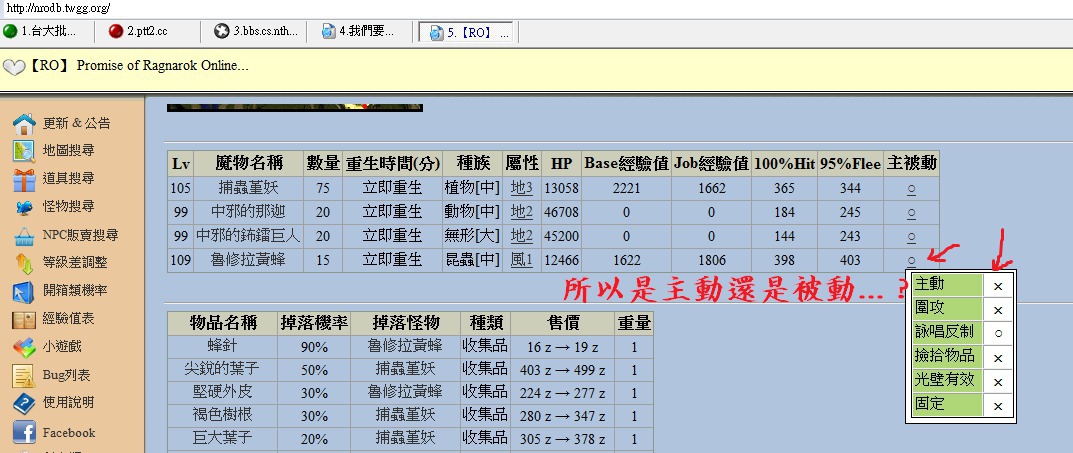Click the 開箱類機率 sidebar icon
Image resolution: width=1073 pixels, height=453 pixels.
(x=25, y=291)
